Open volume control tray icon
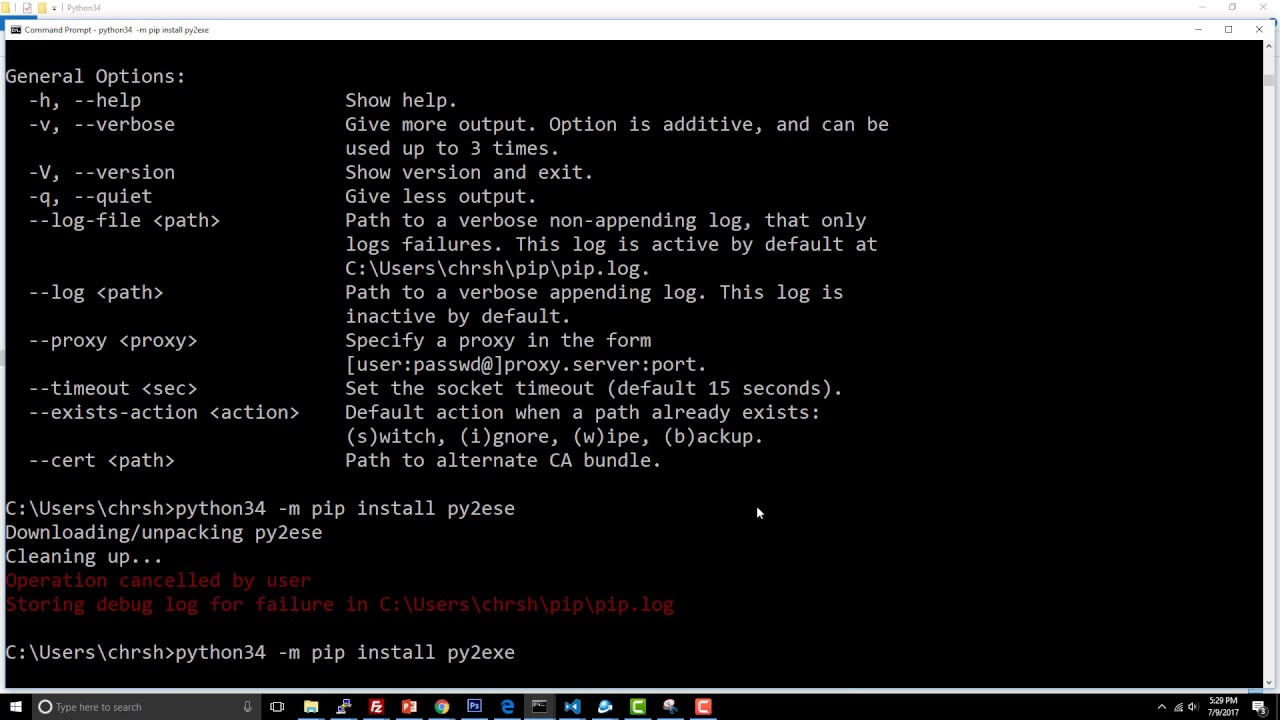The width and height of the screenshot is (1280, 720). click(x=1192, y=707)
